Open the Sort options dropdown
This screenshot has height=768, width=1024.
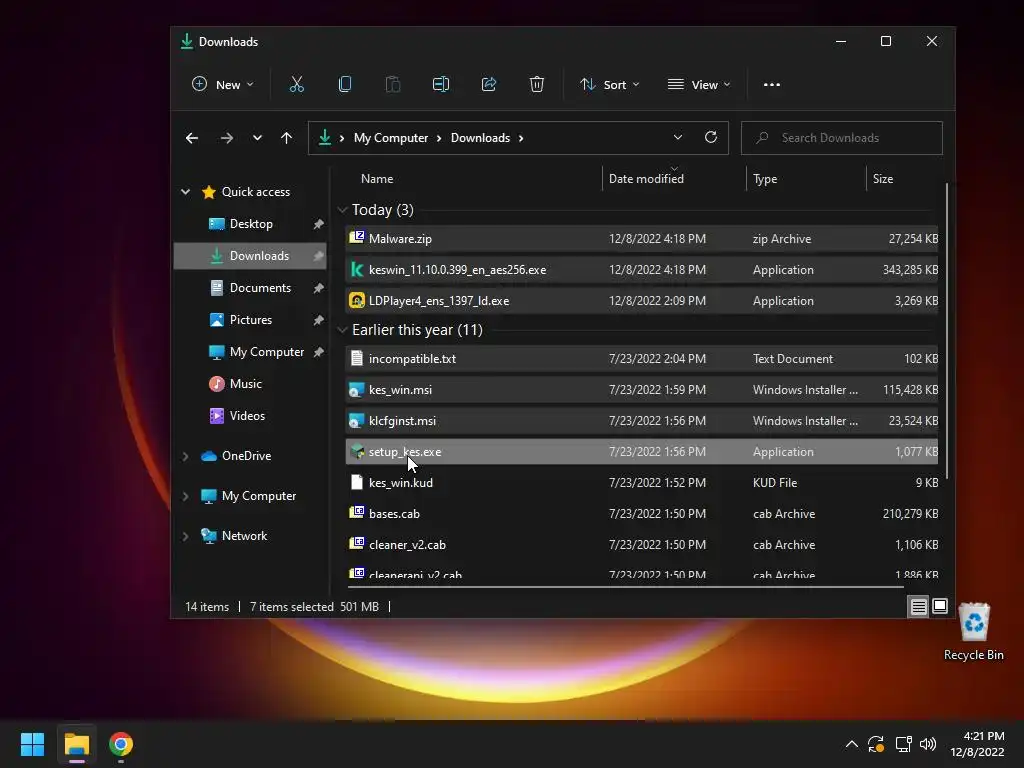pyautogui.click(x=609, y=84)
